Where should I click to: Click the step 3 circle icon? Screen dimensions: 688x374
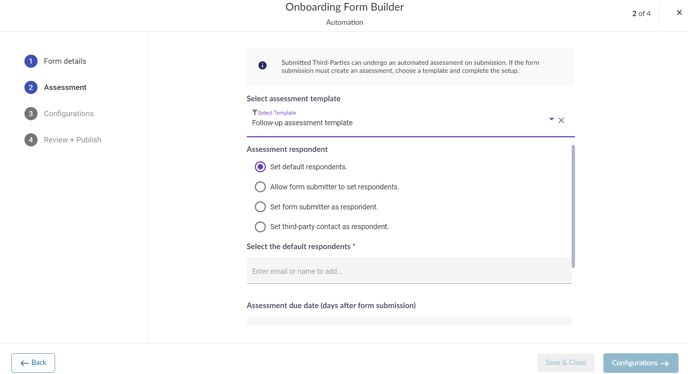[31, 114]
